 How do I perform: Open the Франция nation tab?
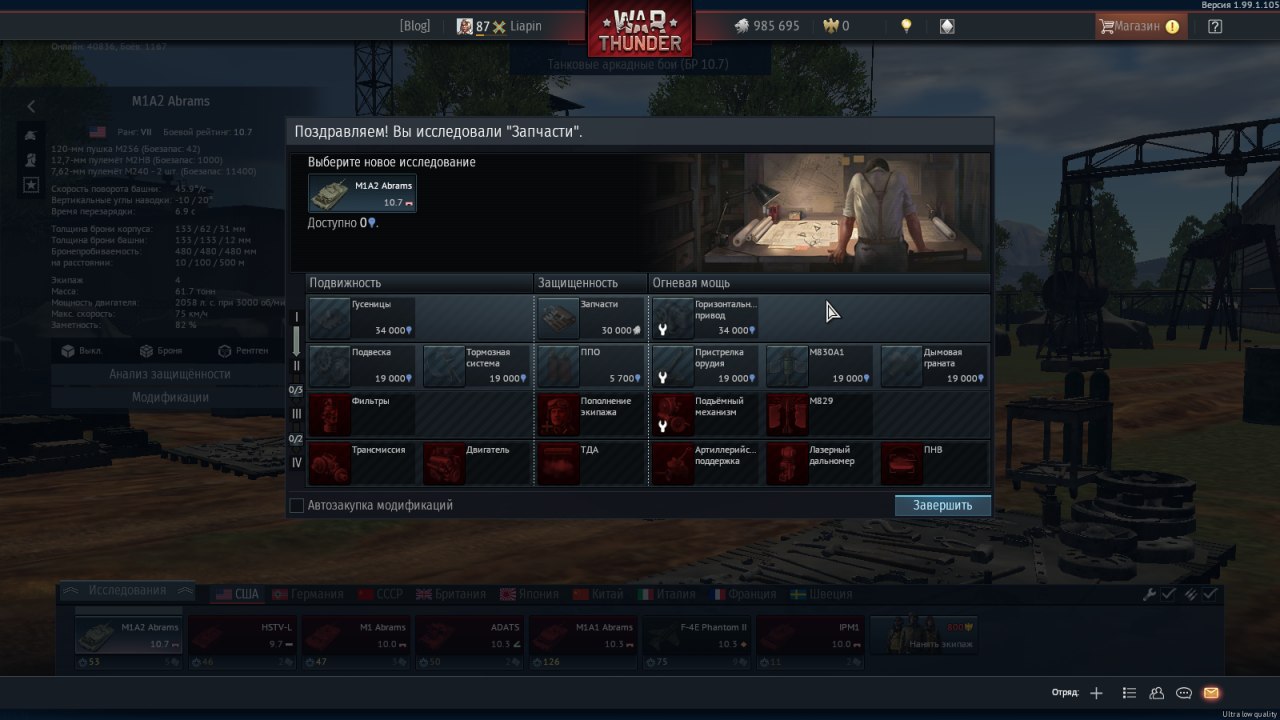tap(742, 594)
